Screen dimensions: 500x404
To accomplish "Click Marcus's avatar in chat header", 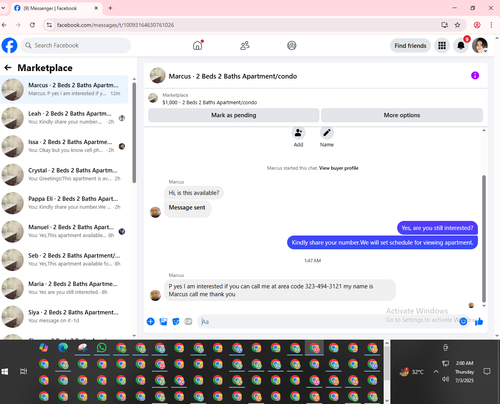I will click(x=158, y=75).
